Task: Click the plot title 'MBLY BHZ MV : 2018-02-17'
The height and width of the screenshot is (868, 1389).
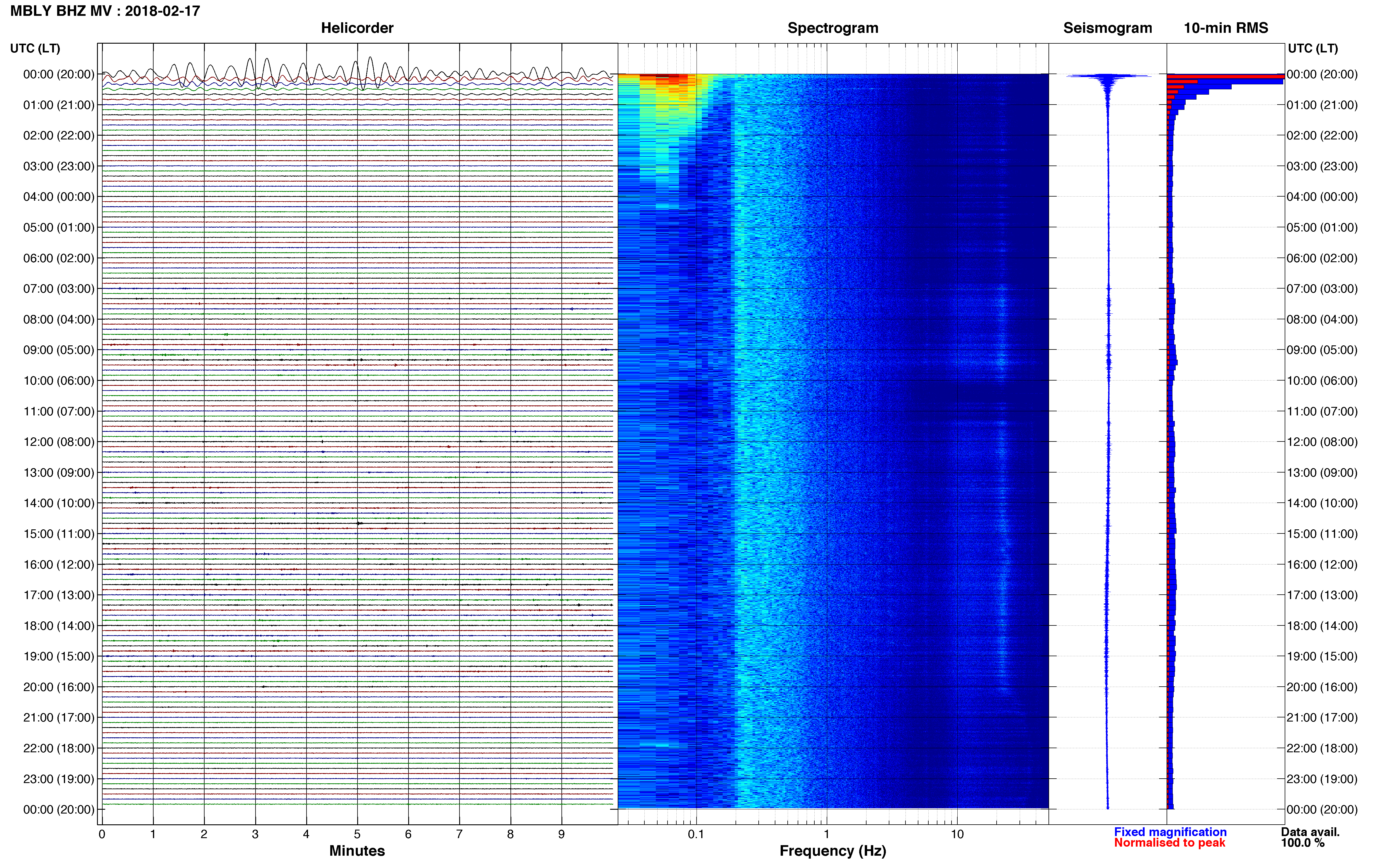Action: 105,11
